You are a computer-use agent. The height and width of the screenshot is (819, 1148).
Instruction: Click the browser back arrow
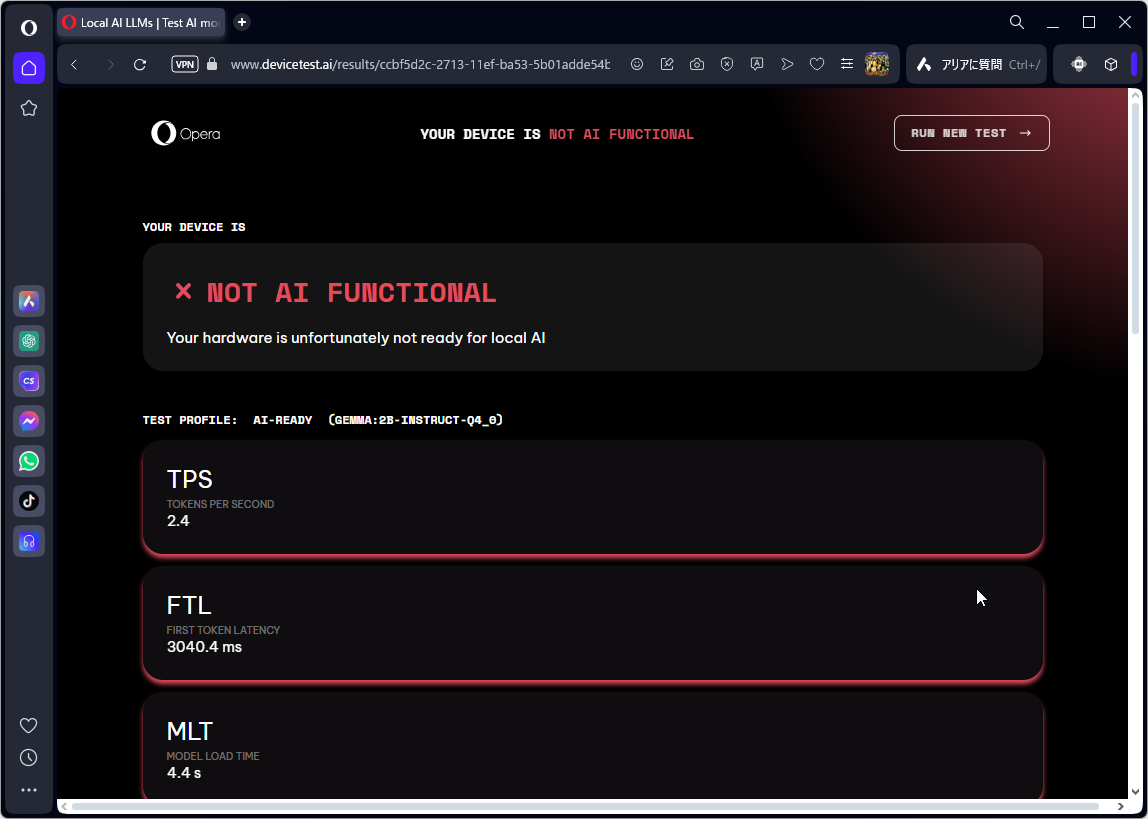pyautogui.click(x=74, y=64)
